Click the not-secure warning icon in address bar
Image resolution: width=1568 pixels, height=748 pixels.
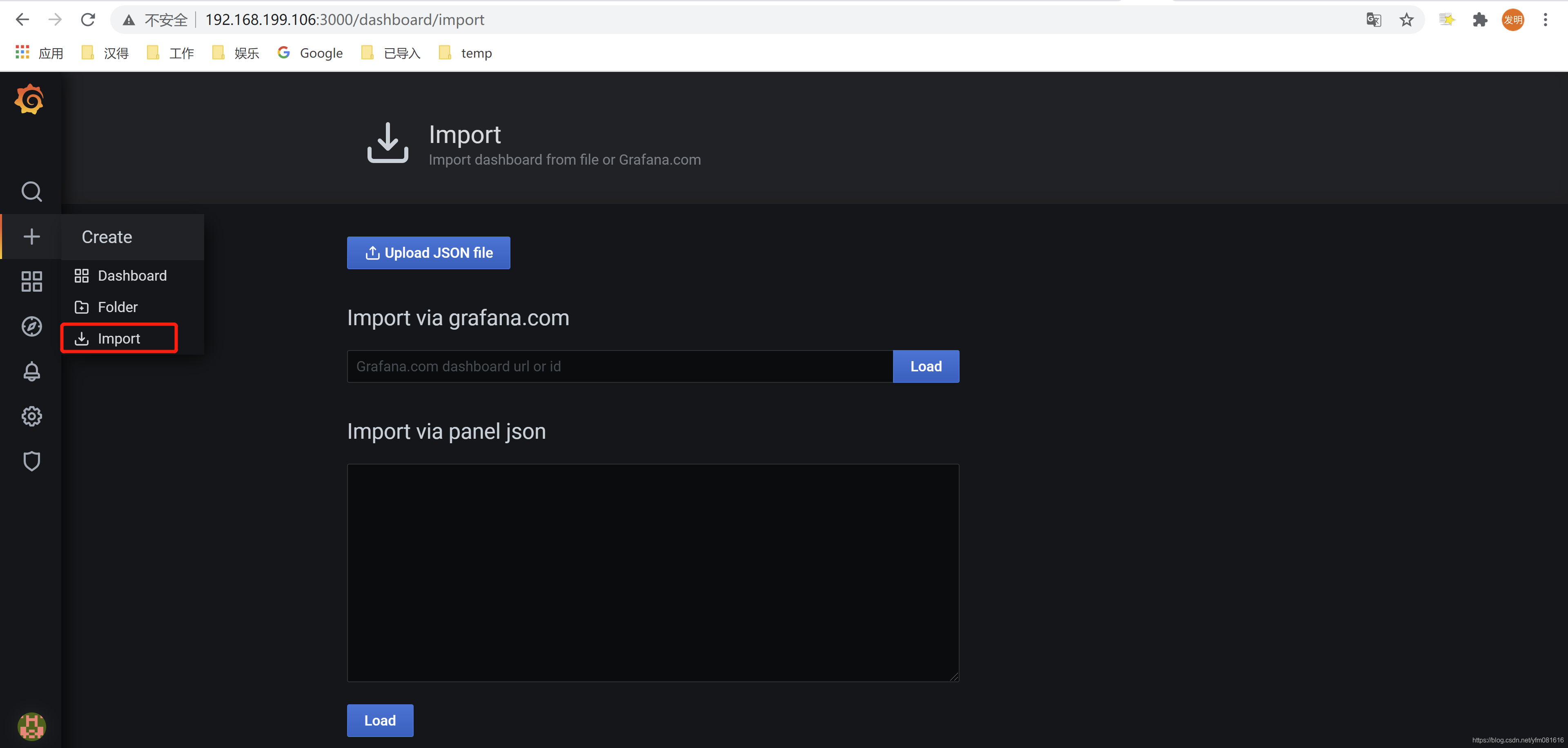click(x=129, y=20)
